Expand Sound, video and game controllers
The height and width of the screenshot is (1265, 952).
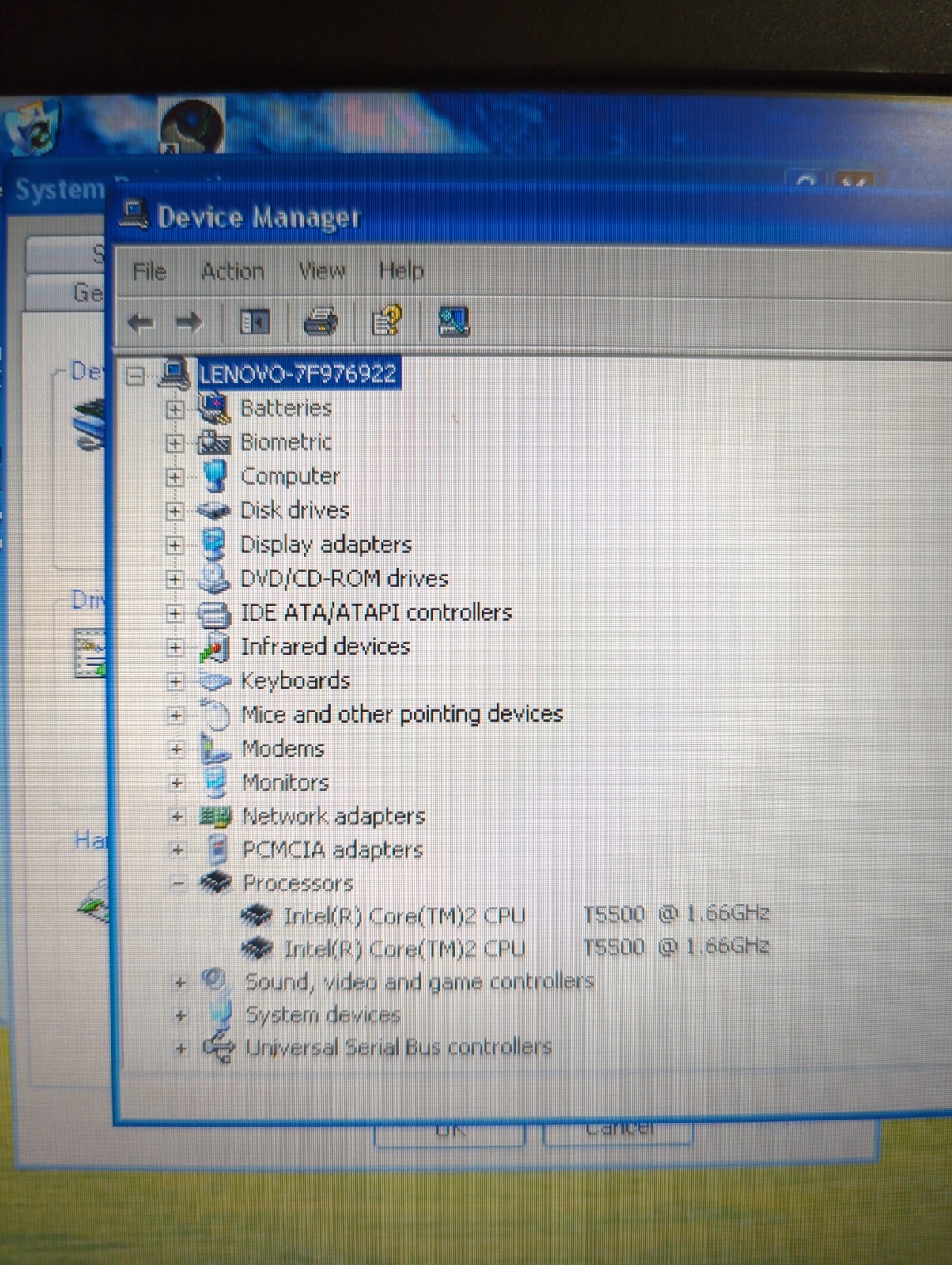(x=180, y=984)
